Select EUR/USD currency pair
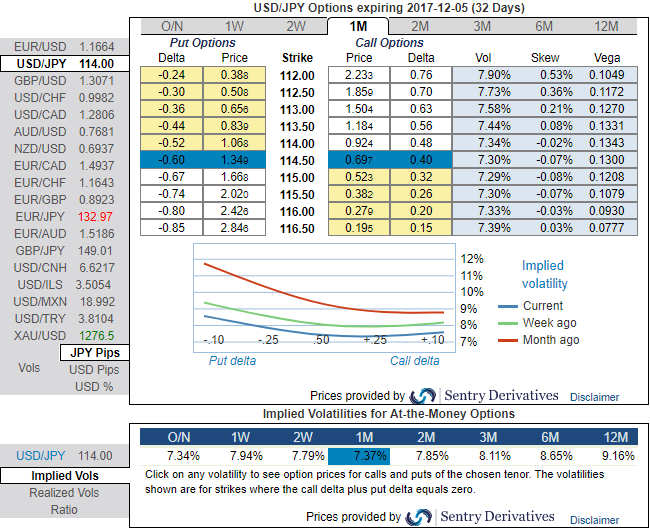 64,47
